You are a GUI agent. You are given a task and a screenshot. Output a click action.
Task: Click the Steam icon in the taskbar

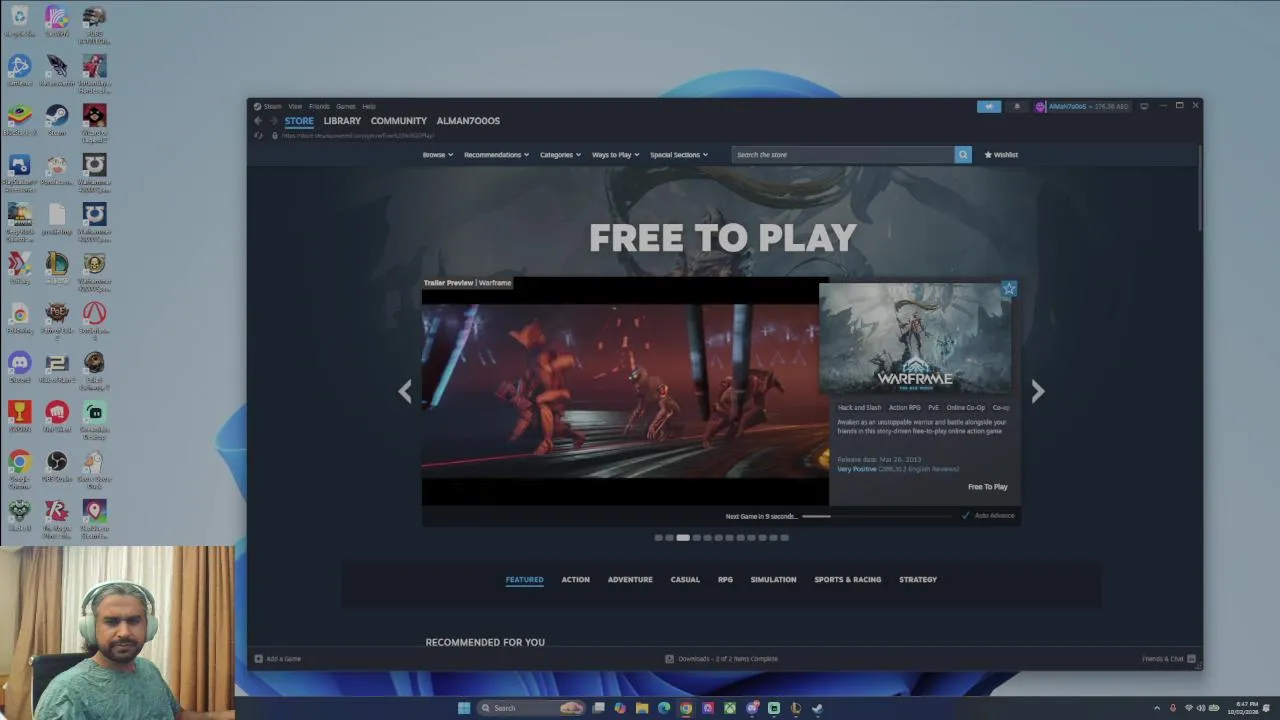click(x=817, y=708)
